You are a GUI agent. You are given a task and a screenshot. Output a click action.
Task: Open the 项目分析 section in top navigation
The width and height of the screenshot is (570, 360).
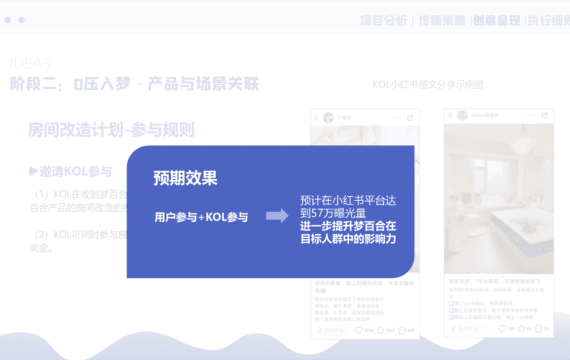pos(384,21)
